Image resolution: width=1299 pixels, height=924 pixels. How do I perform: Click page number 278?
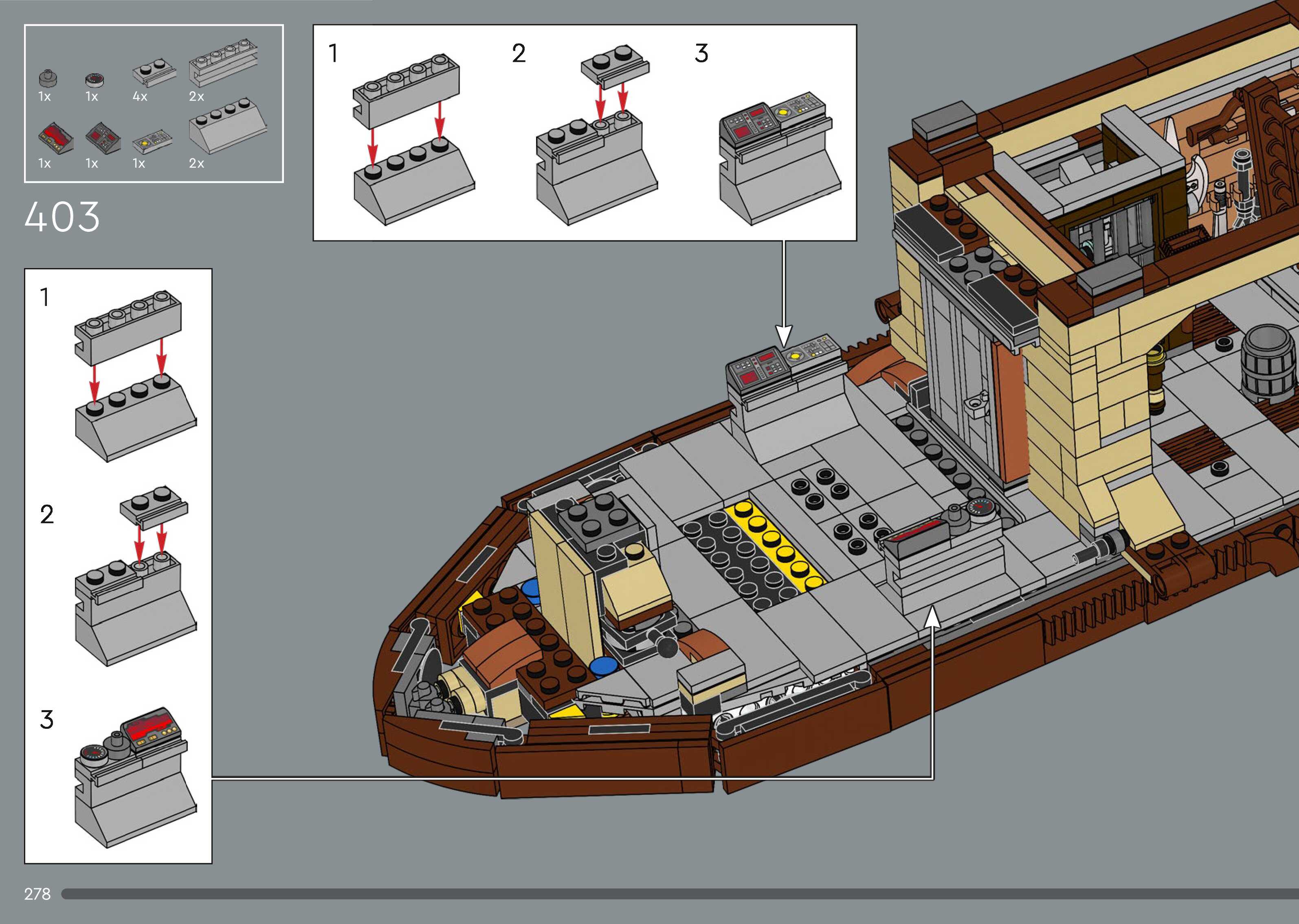pyautogui.click(x=37, y=894)
